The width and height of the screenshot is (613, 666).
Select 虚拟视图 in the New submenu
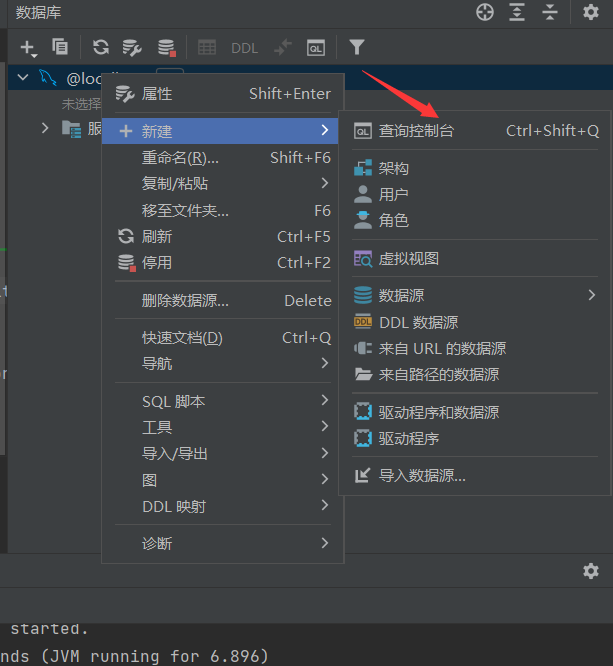[475, 259]
